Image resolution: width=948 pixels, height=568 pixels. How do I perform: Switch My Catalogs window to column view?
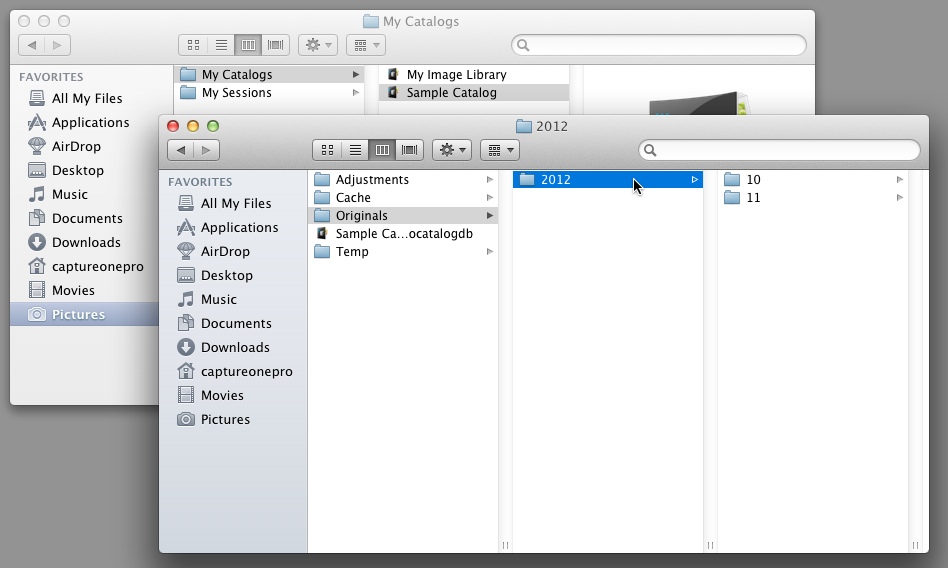click(x=248, y=45)
